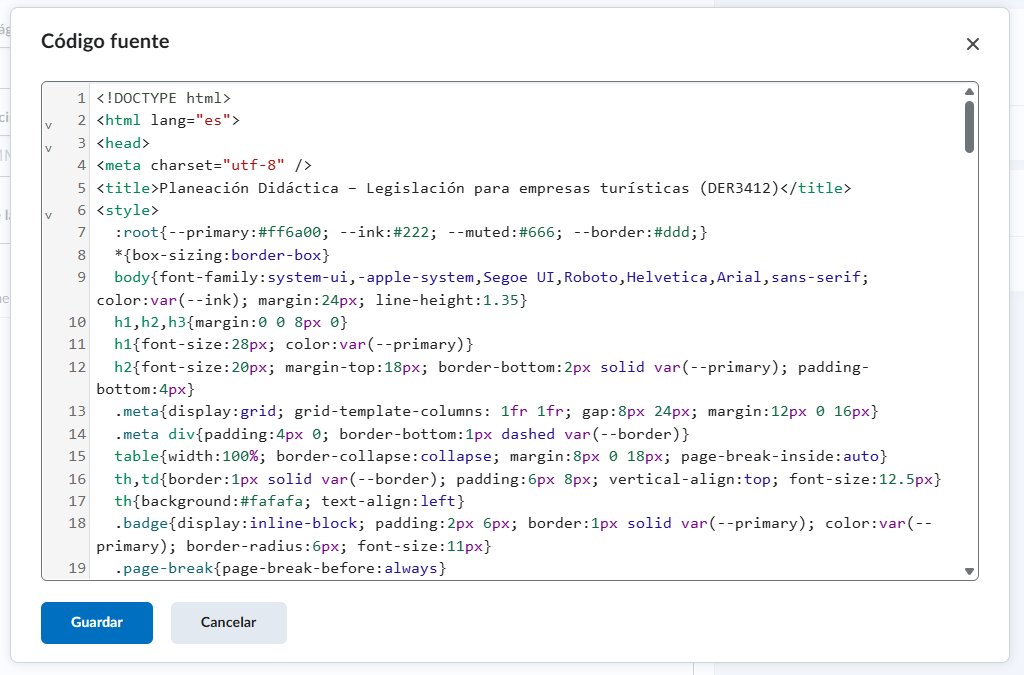Fold the head element on line 3

tap(48, 148)
